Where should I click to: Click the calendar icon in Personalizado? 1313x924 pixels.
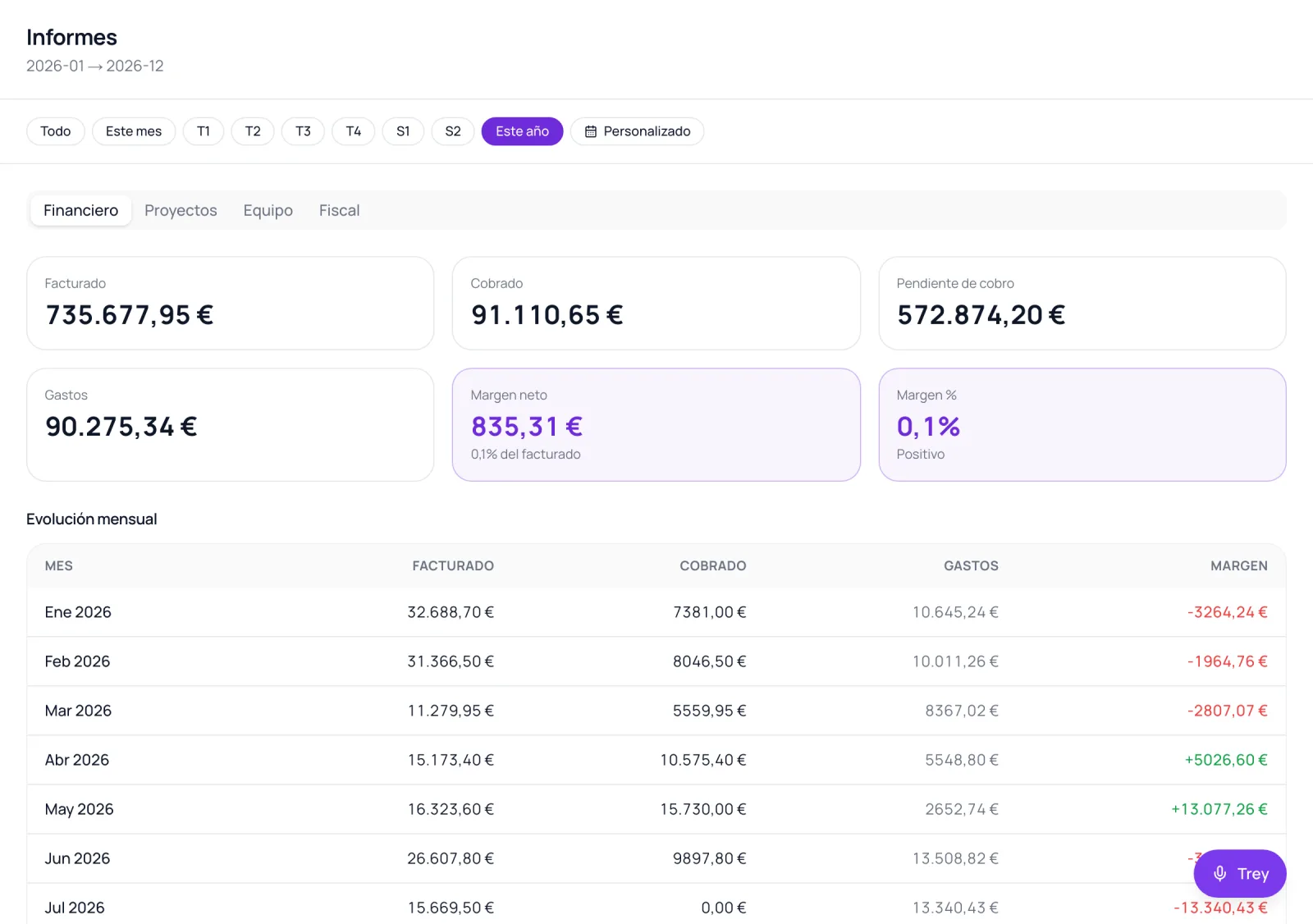pos(590,131)
